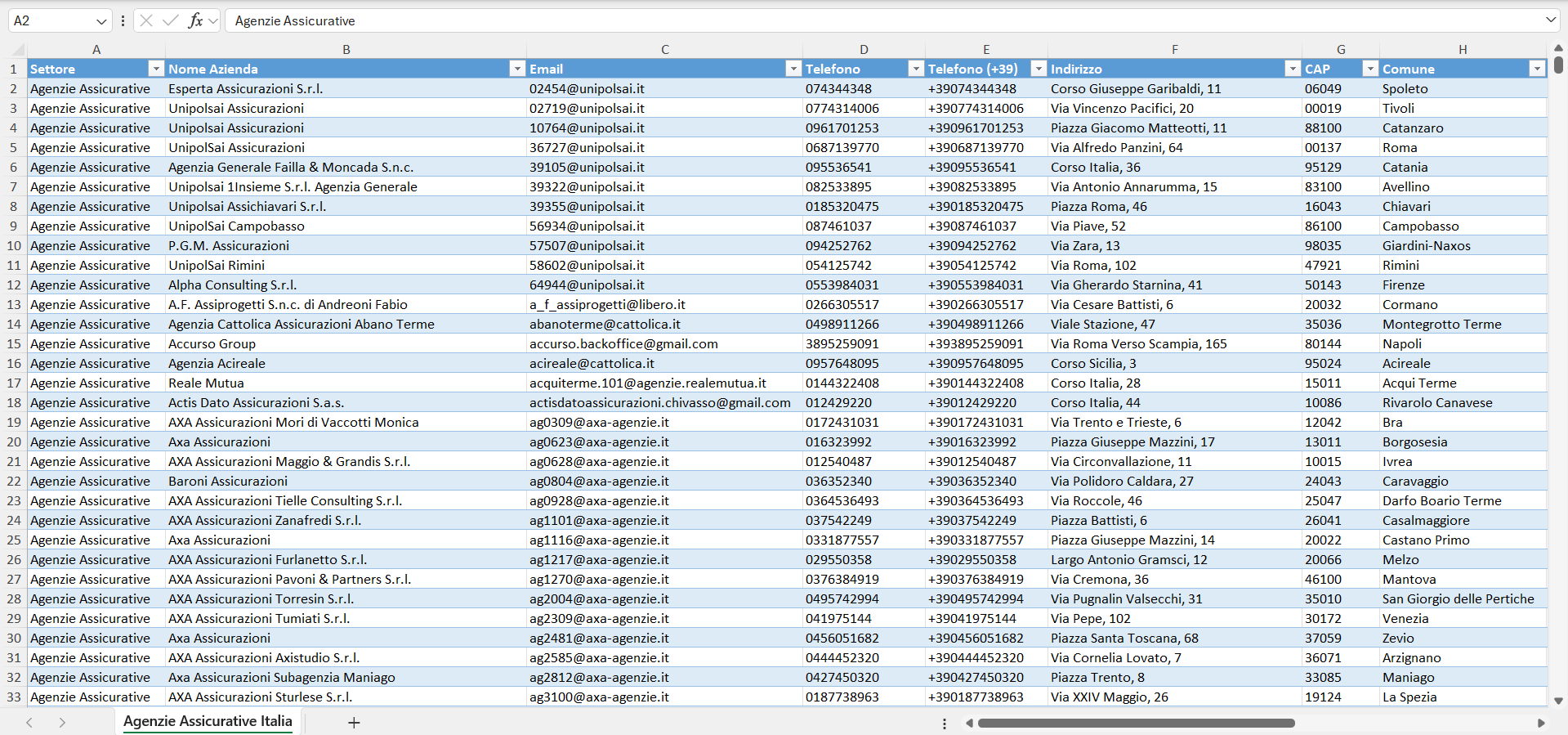This screenshot has height=735, width=1568.
Task: Select cell P.G.M. Assicurazioni
Action: [346, 245]
